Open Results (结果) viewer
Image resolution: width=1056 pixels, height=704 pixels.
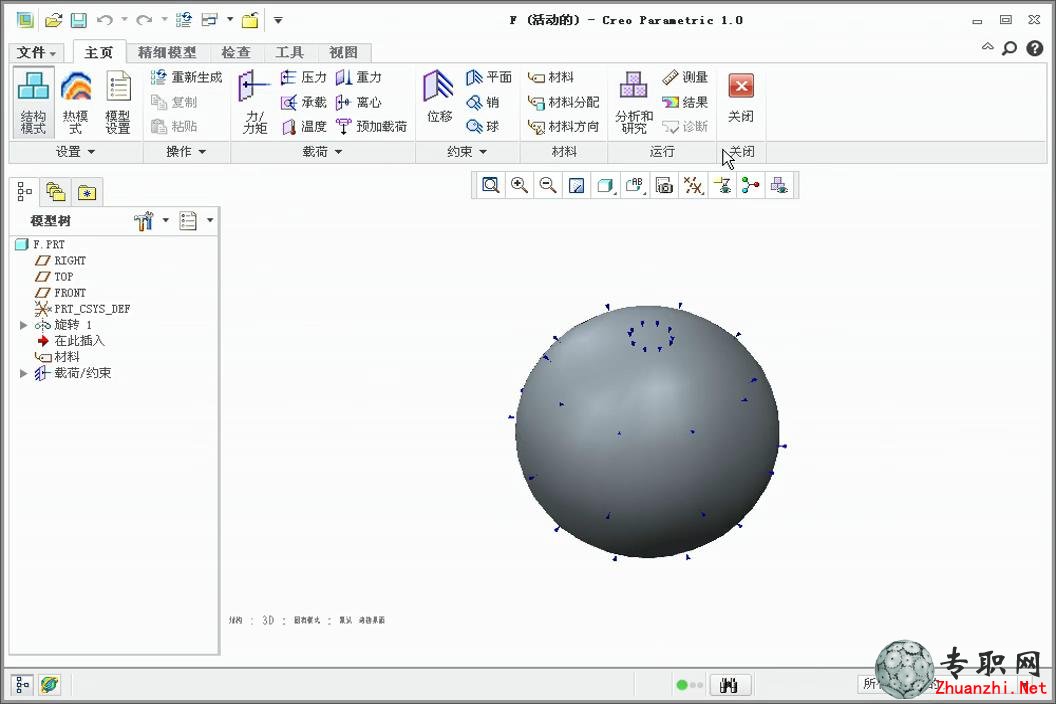pos(685,102)
